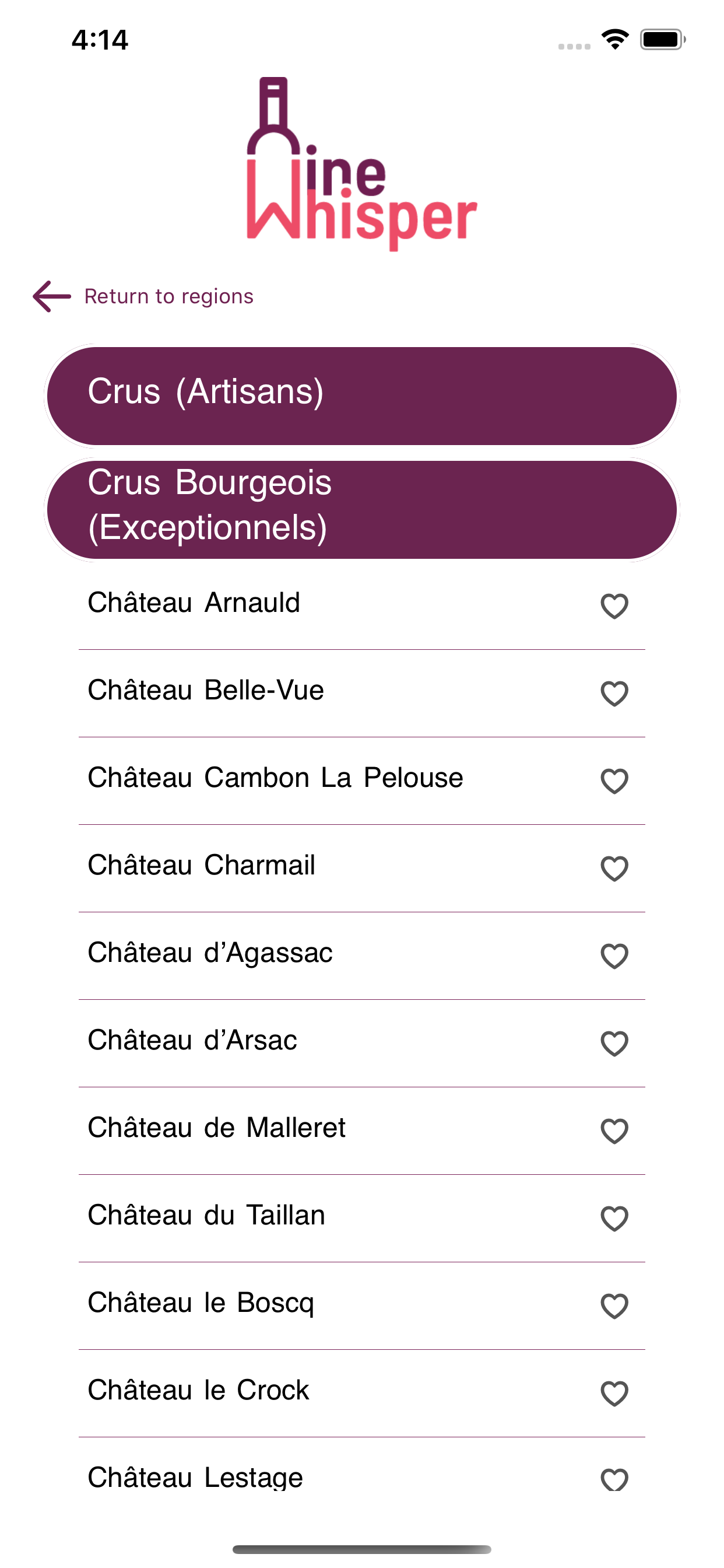Tap heart icon beside Château Charmail
The height and width of the screenshot is (1568, 724).
(x=614, y=868)
